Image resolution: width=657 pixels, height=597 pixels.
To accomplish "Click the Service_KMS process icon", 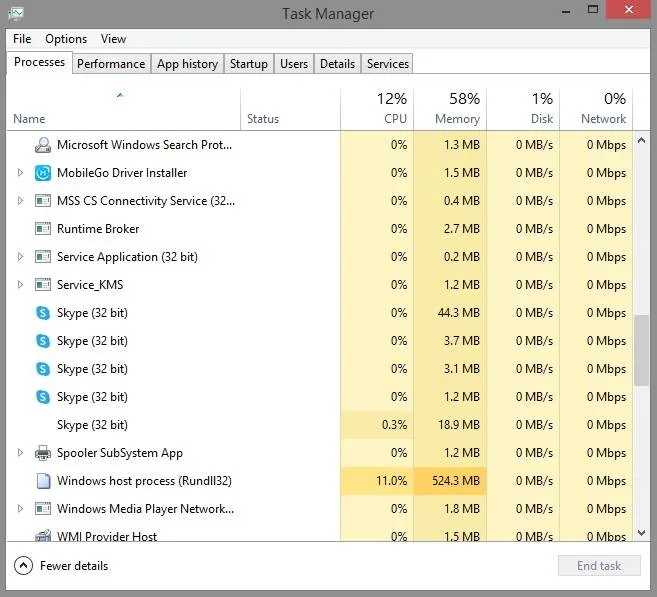I will point(43,285).
